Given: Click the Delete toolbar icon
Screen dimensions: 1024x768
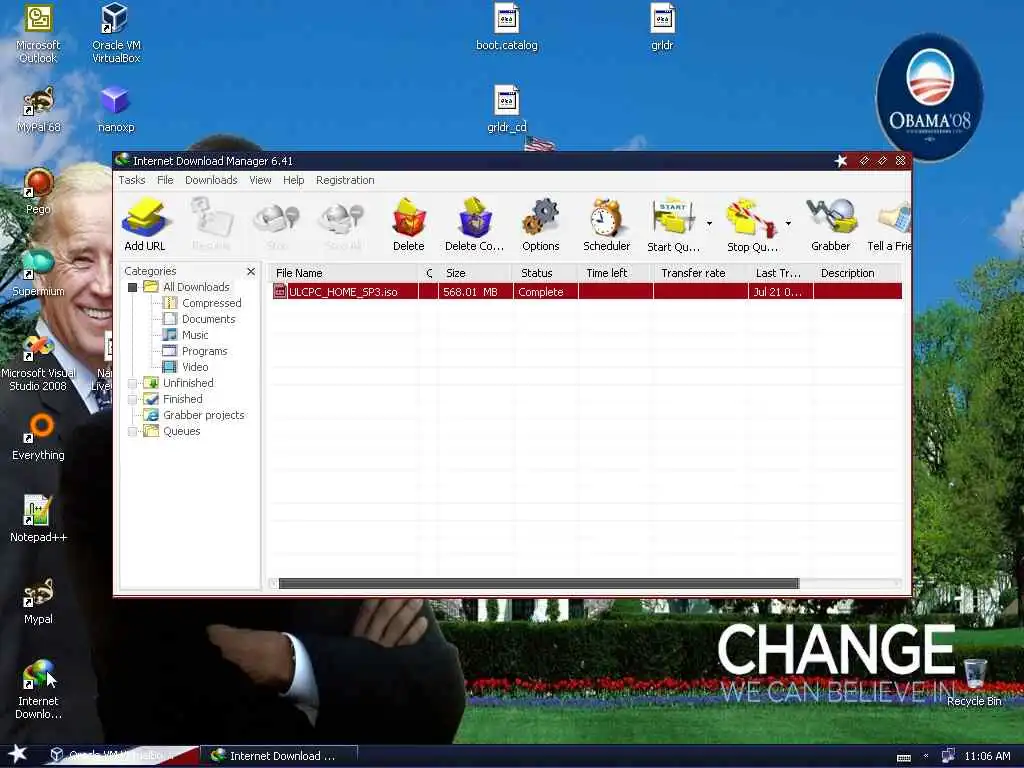Looking at the screenshot, I should (409, 224).
